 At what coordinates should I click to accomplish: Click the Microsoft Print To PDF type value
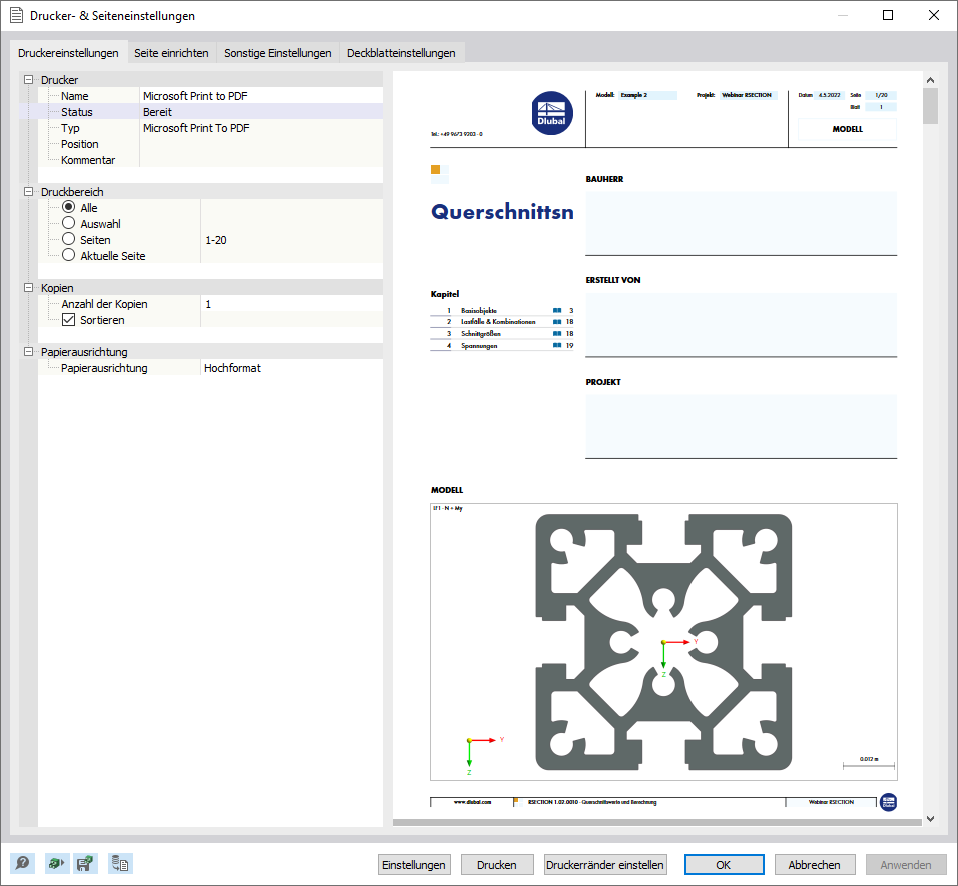pos(196,128)
